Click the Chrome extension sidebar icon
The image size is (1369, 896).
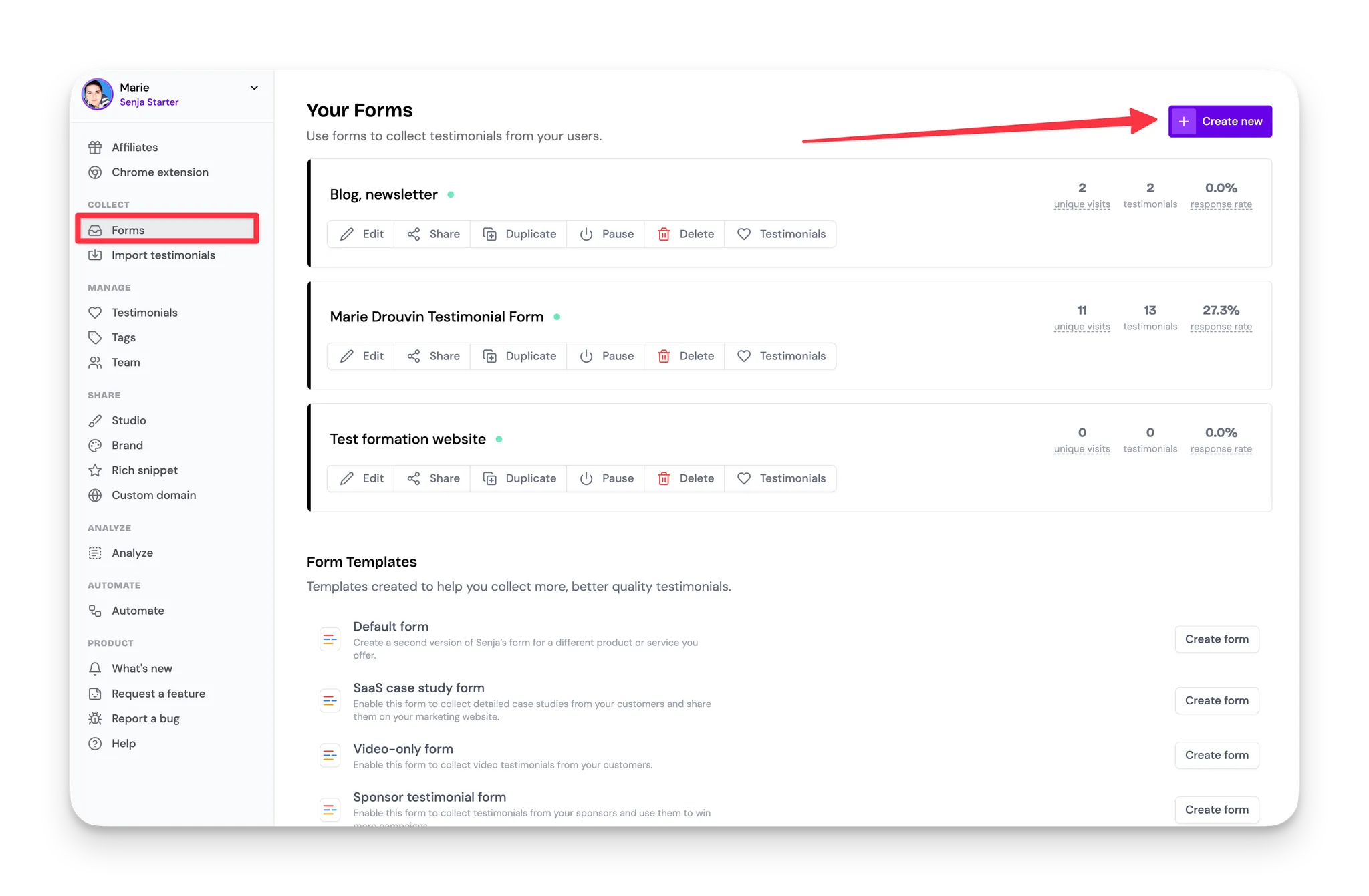click(96, 172)
